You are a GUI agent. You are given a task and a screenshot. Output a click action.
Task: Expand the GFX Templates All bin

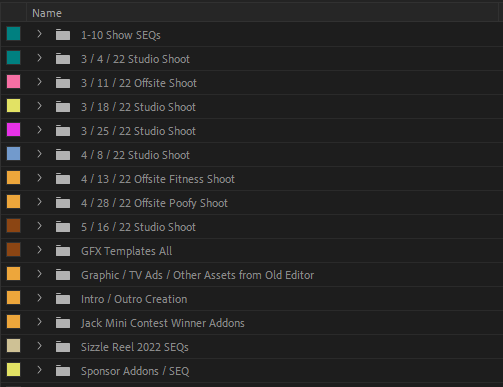tap(39, 250)
